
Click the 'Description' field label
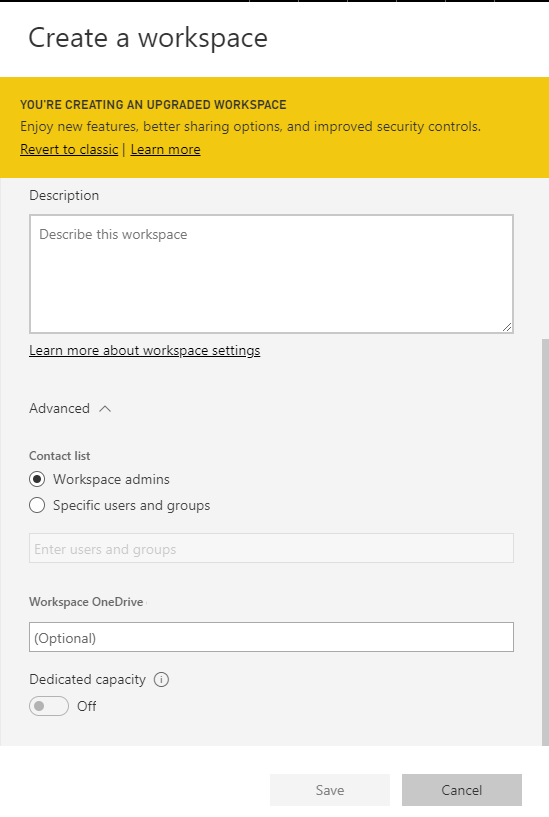[64, 195]
